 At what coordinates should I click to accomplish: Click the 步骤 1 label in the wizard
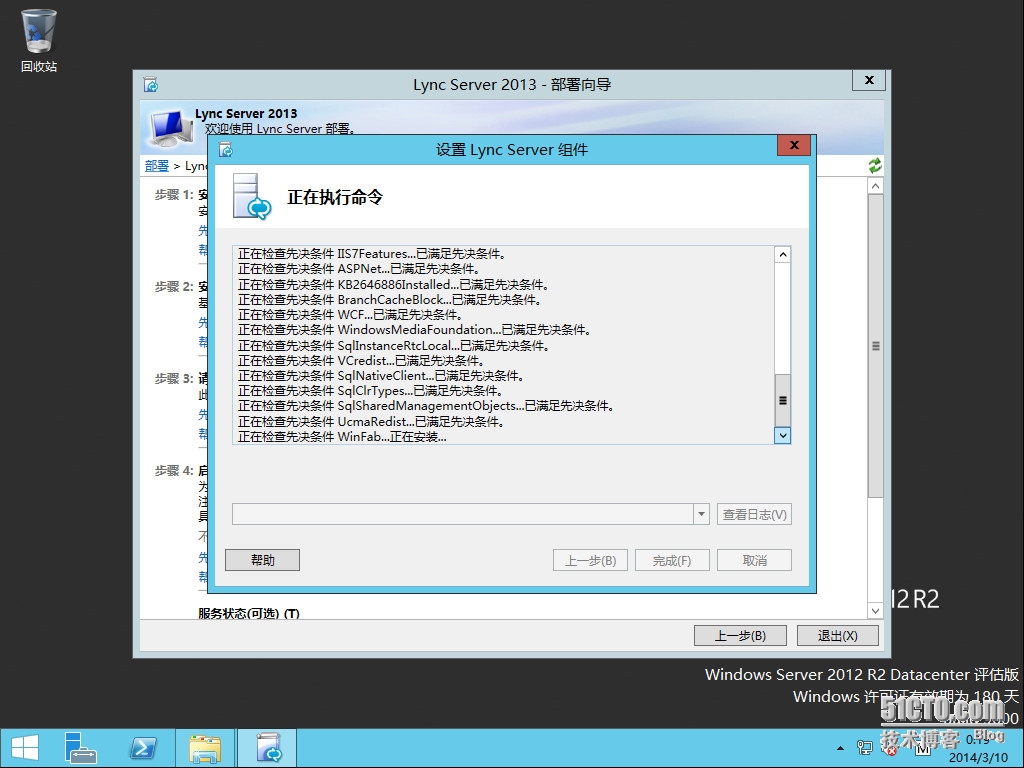[x=174, y=195]
